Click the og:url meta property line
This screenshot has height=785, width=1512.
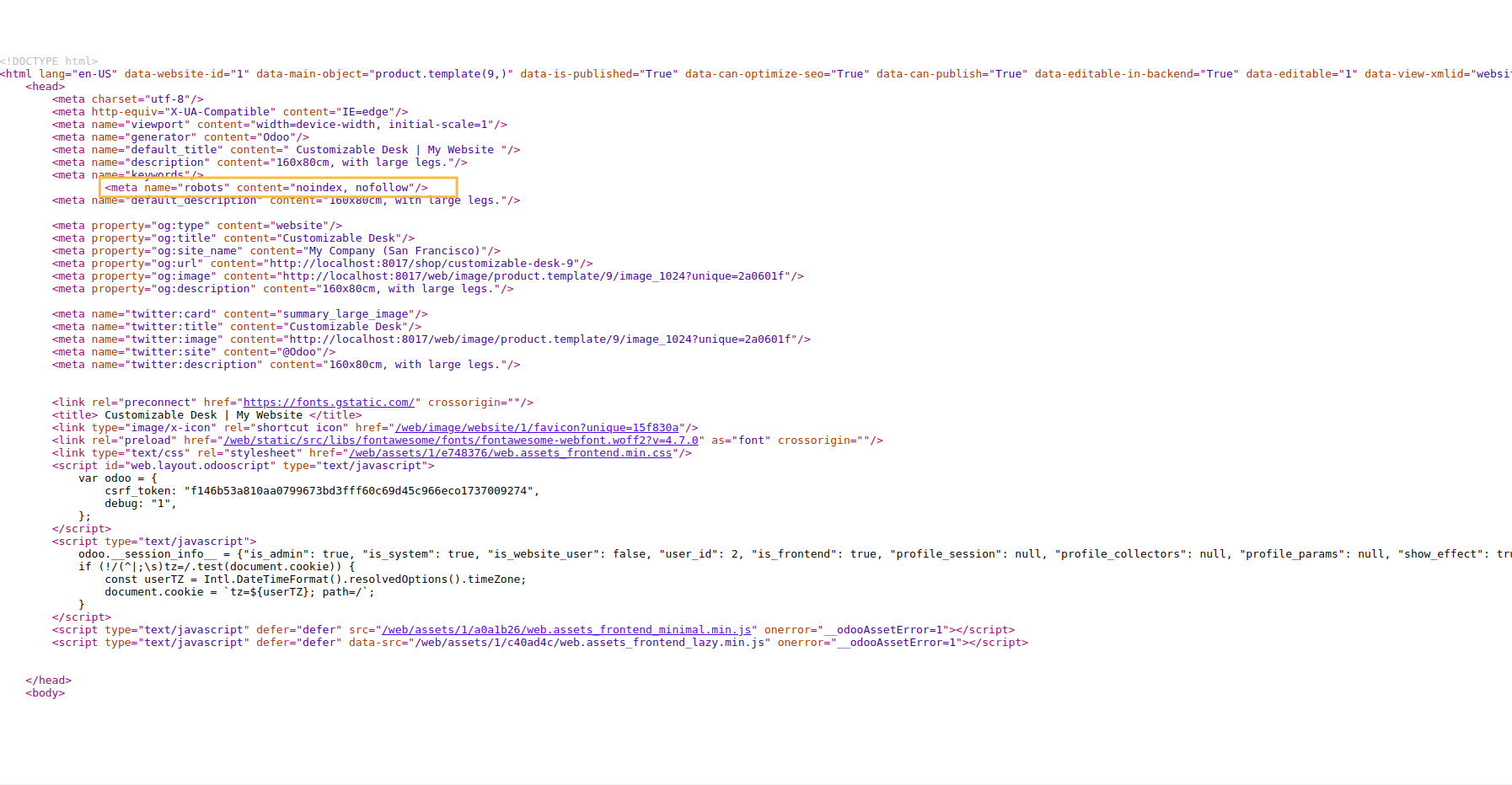323,264
